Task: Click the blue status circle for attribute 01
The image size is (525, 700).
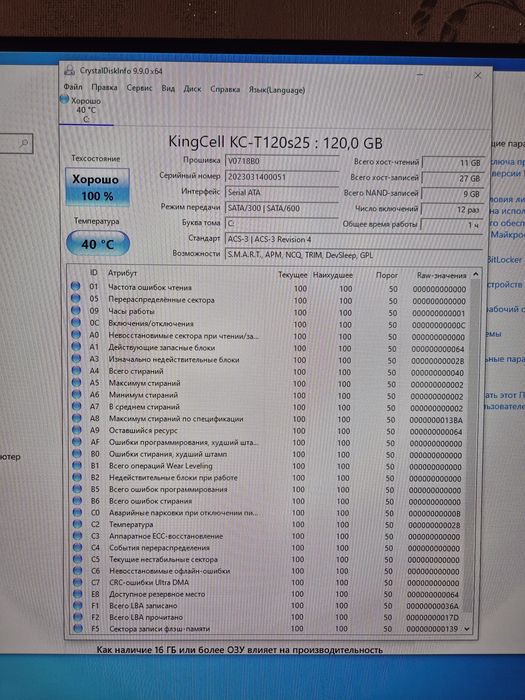Action: click(75, 287)
